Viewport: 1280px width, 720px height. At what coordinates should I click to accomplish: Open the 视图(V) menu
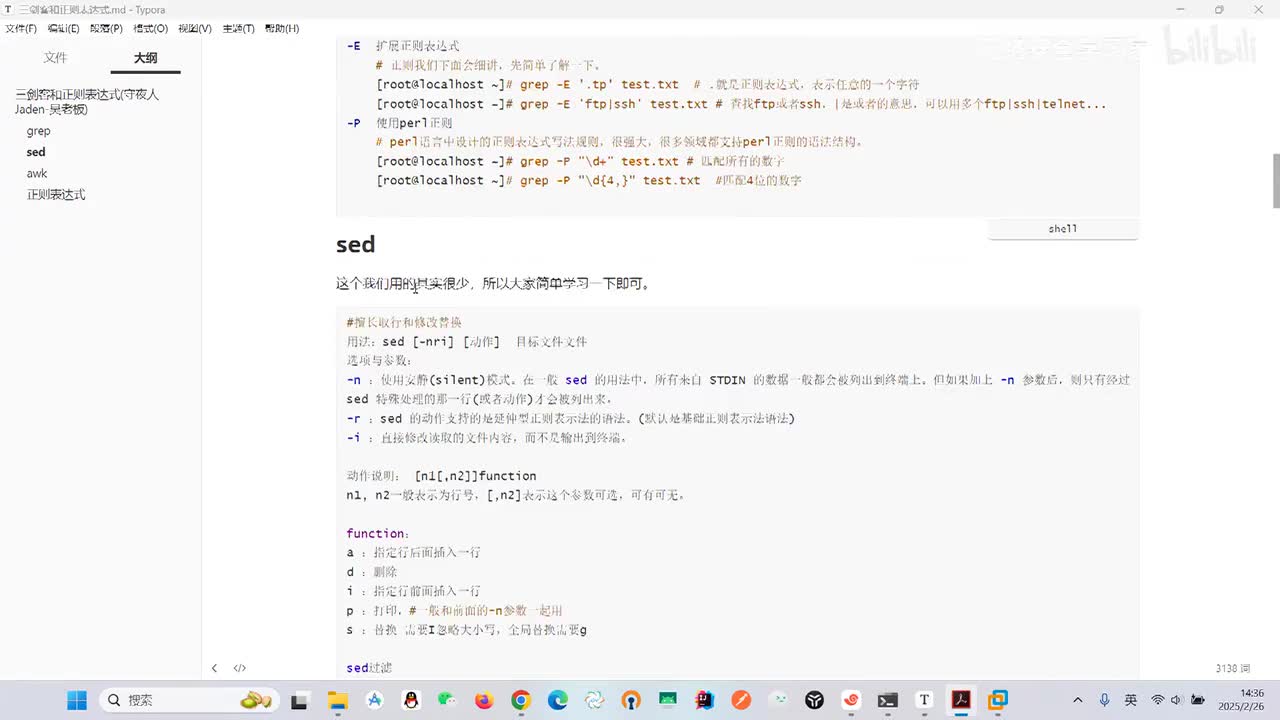(195, 28)
